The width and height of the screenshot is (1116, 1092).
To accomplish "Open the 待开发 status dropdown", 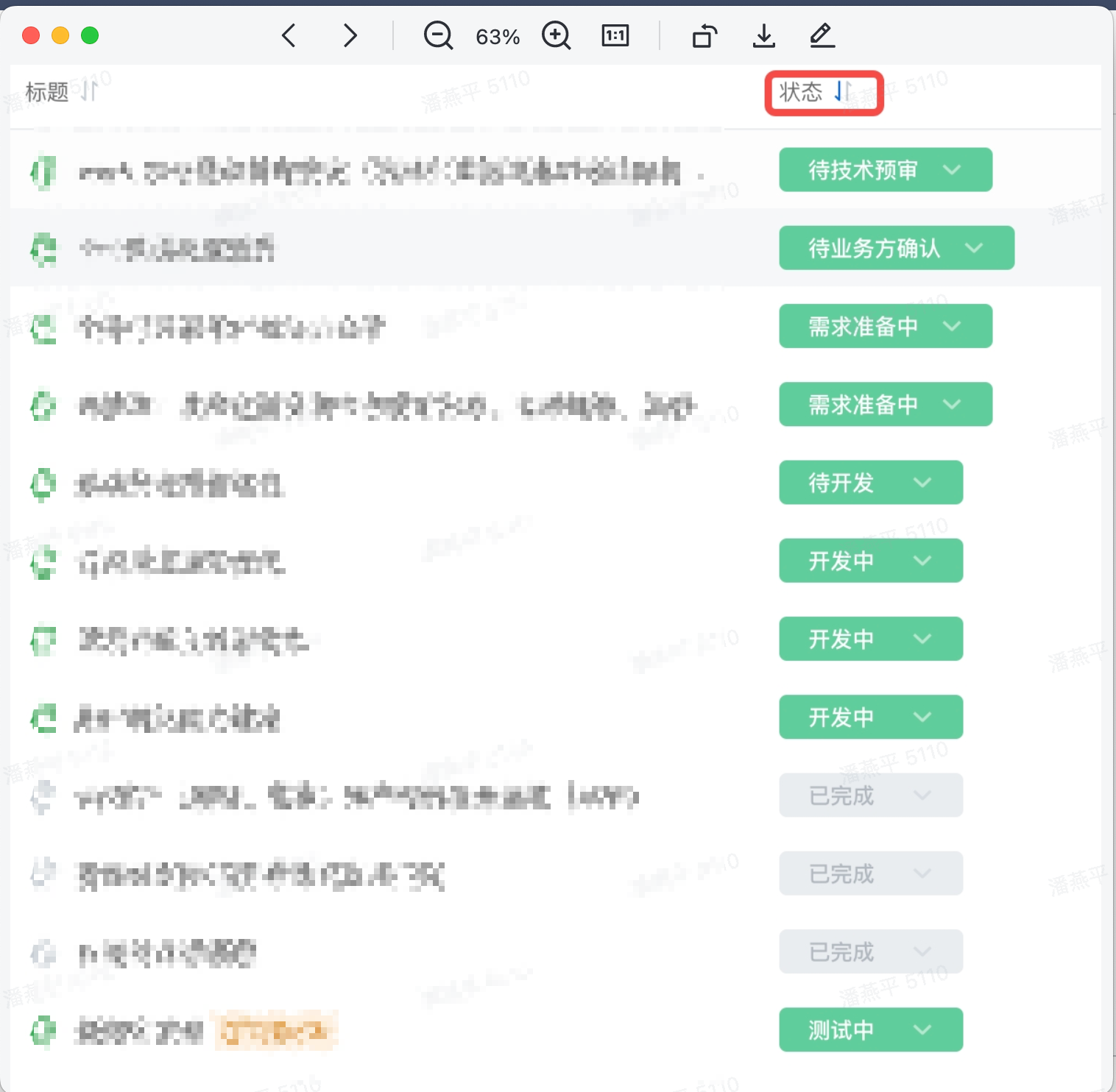I will 871,483.
